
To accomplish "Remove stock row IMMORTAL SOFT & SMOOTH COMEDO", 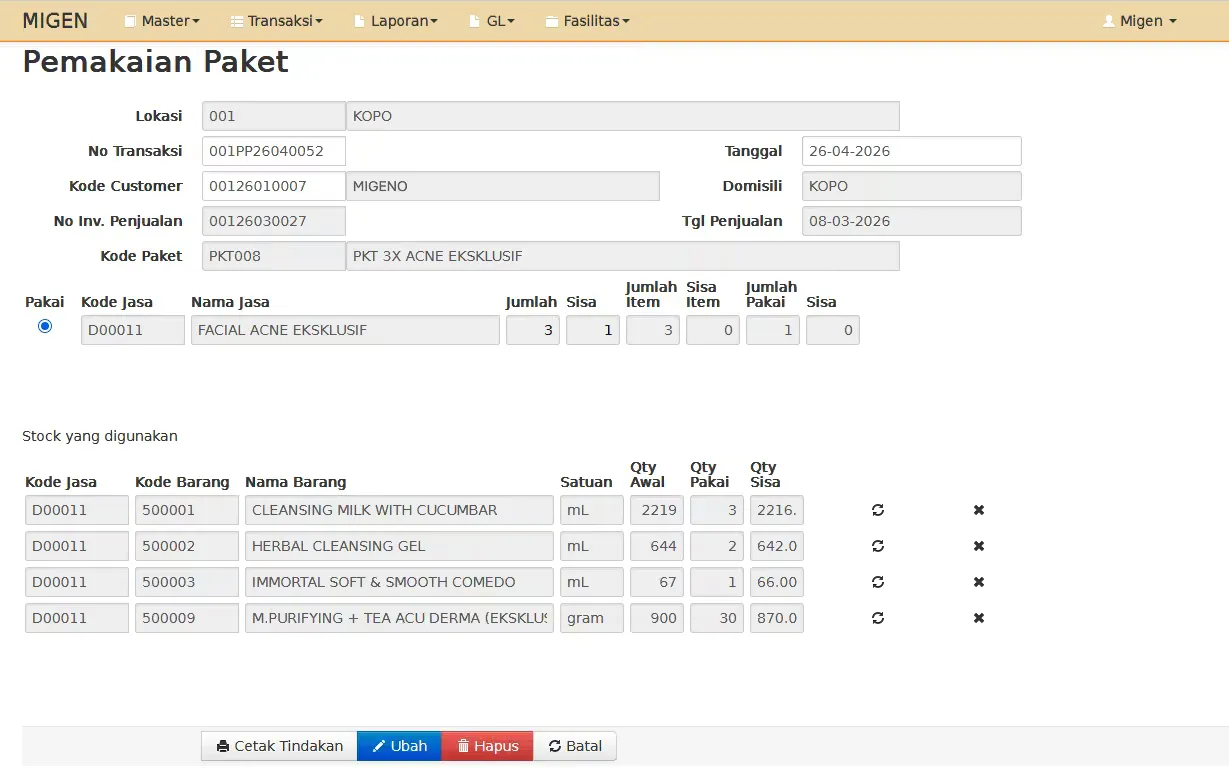I will click(x=979, y=582).
